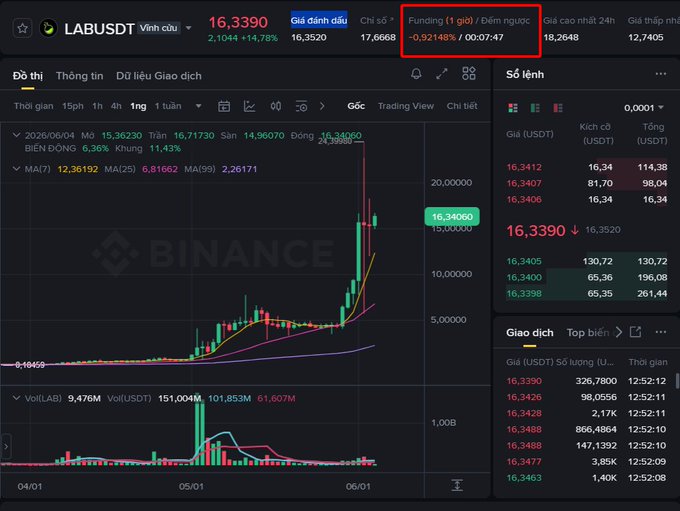Click the Funding rate -0,92148% value

[432, 37]
